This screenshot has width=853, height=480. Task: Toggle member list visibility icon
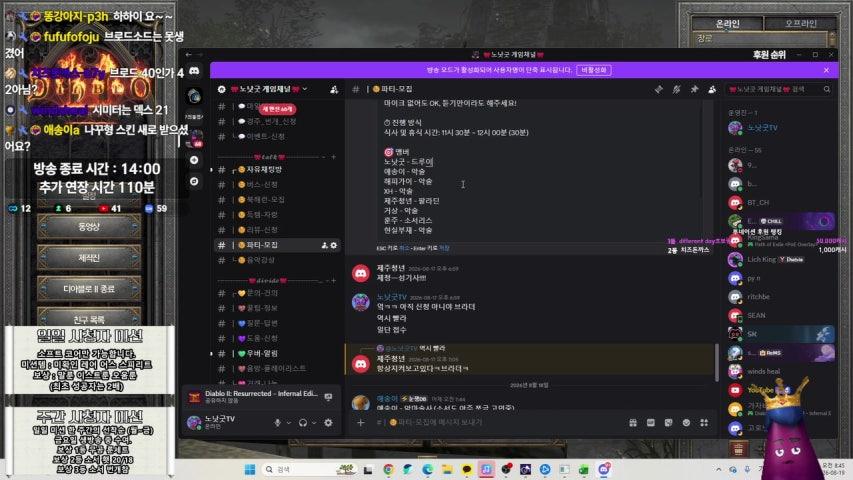pos(712,89)
